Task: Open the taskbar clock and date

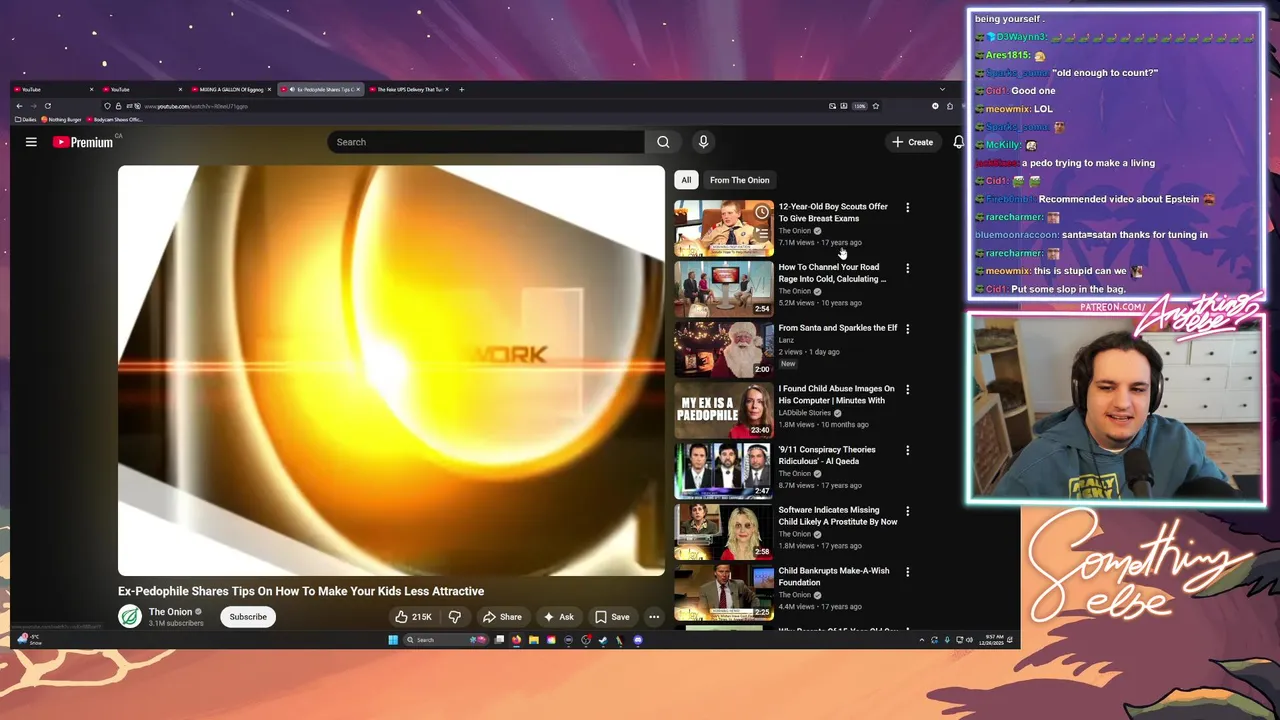Action: click(x=991, y=640)
